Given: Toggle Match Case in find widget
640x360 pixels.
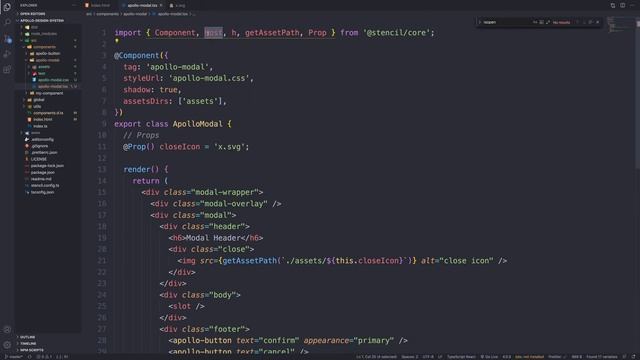Looking at the screenshot, I should point(535,22).
